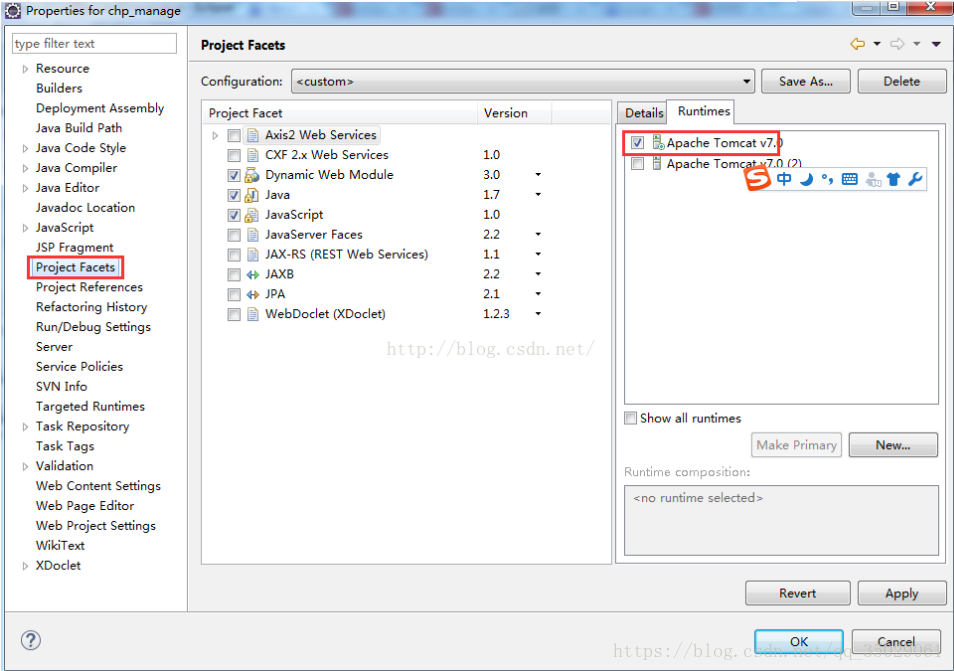Click the Apache Tomcat v7.0 (2) server icon

656,163
